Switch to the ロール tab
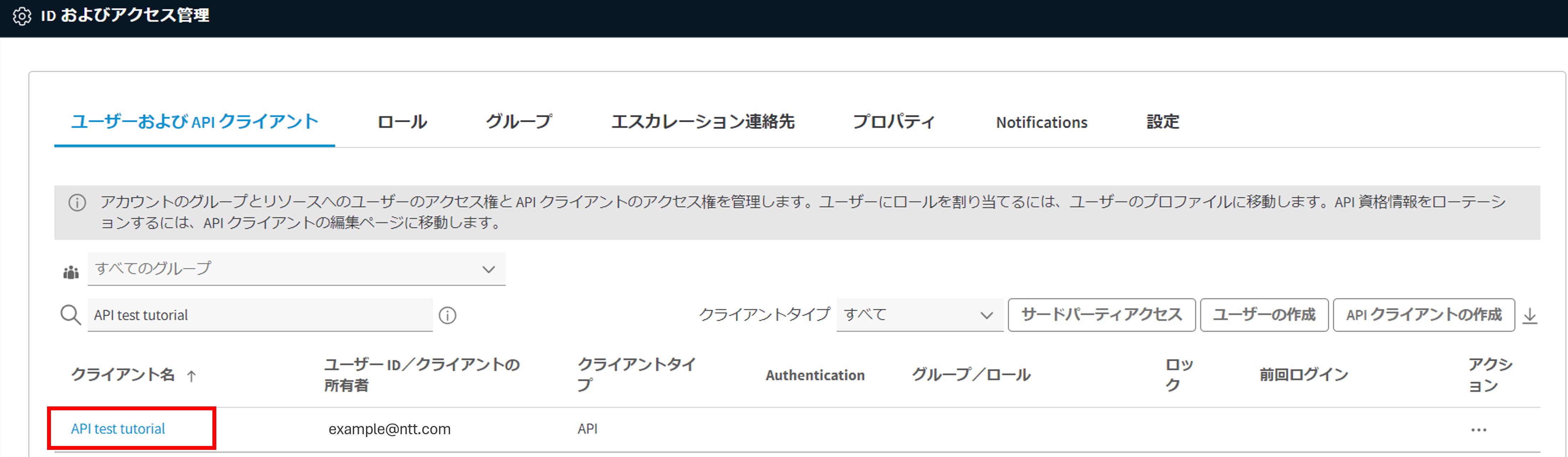 point(402,122)
